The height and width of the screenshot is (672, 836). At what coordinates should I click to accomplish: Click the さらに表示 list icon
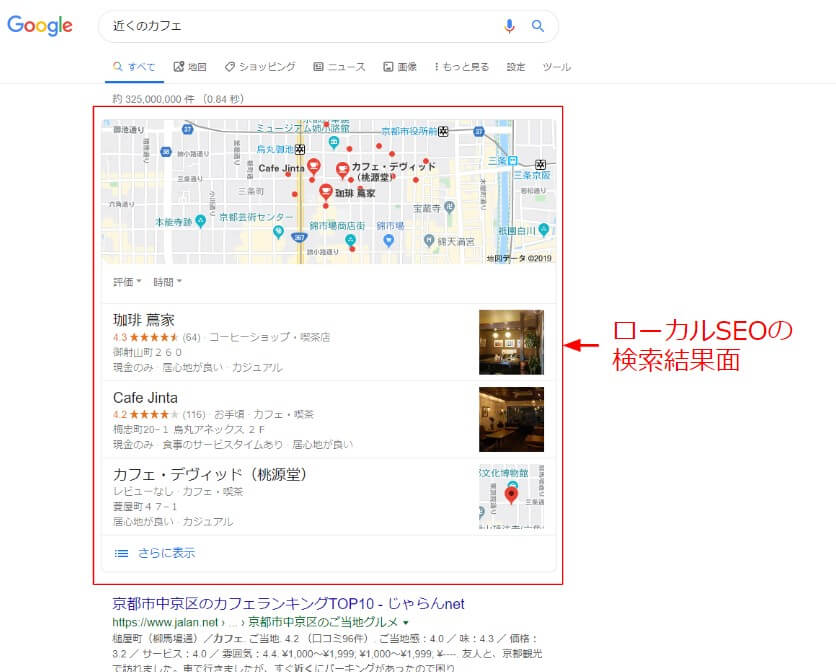click(x=122, y=554)
